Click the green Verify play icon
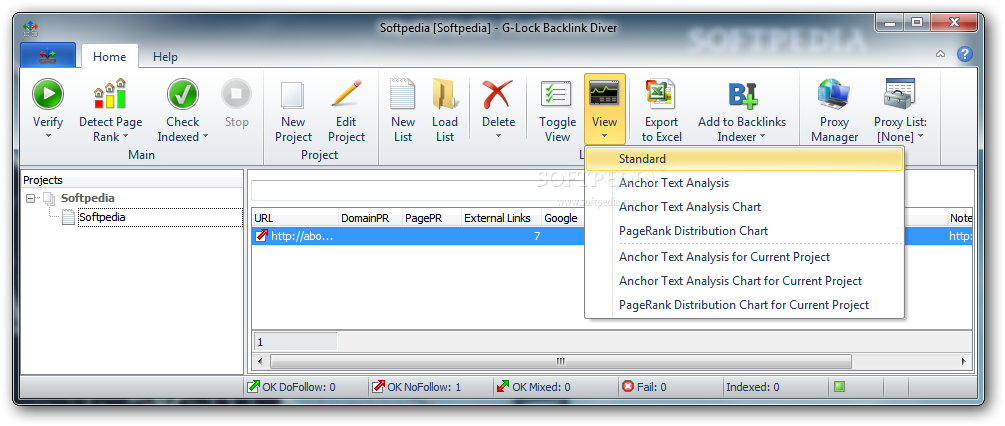This screenshot has width=1005, height=426. pyautogui.click(x=48, y=95)
